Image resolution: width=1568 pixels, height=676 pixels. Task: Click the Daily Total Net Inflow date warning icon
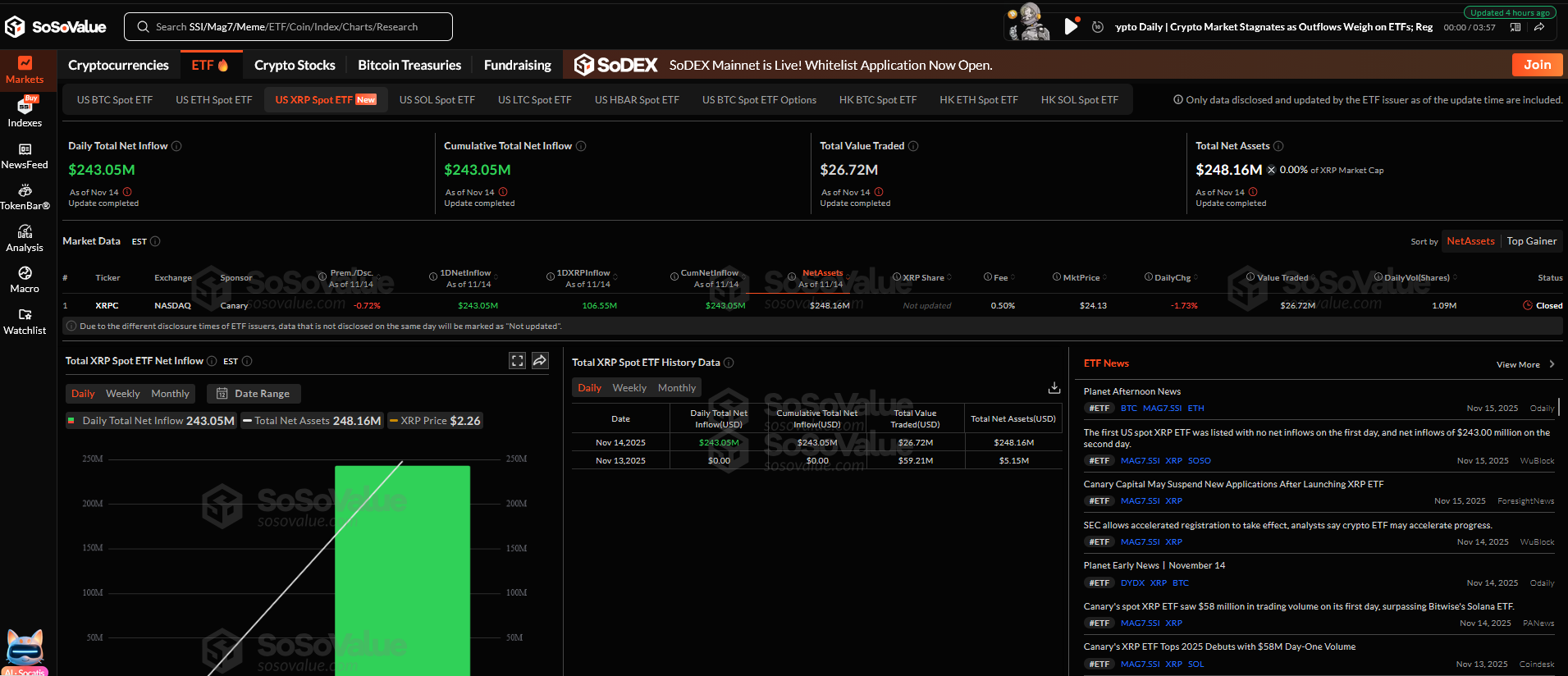(127, 192)
